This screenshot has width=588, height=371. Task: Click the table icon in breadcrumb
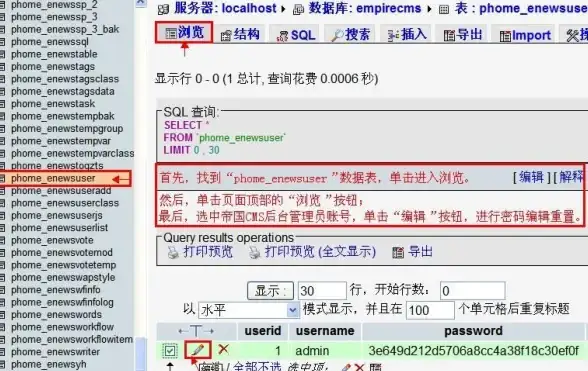tap(444, 9)
